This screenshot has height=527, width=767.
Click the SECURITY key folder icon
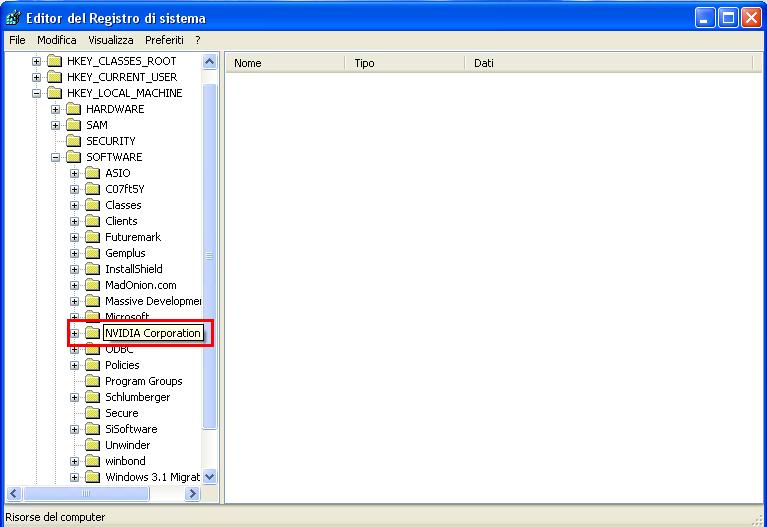point(73,141)
